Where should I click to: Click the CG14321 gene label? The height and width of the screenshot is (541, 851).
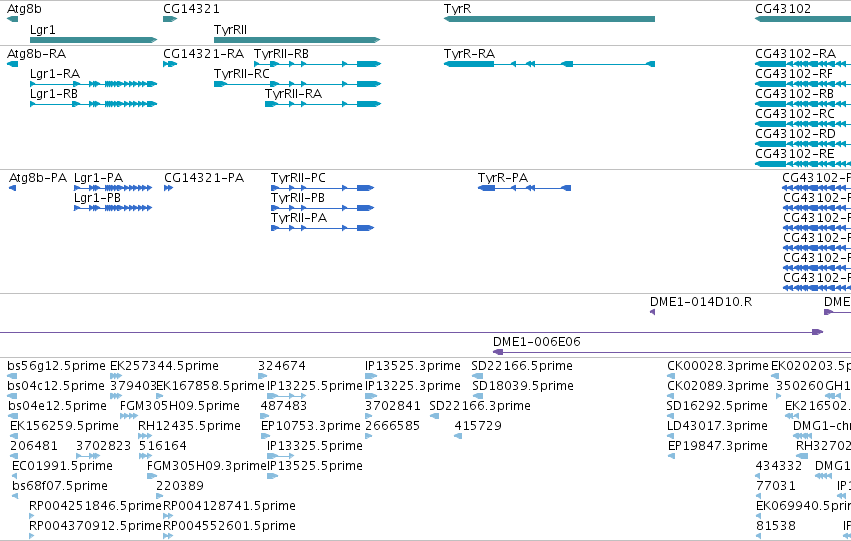[192, 9]
